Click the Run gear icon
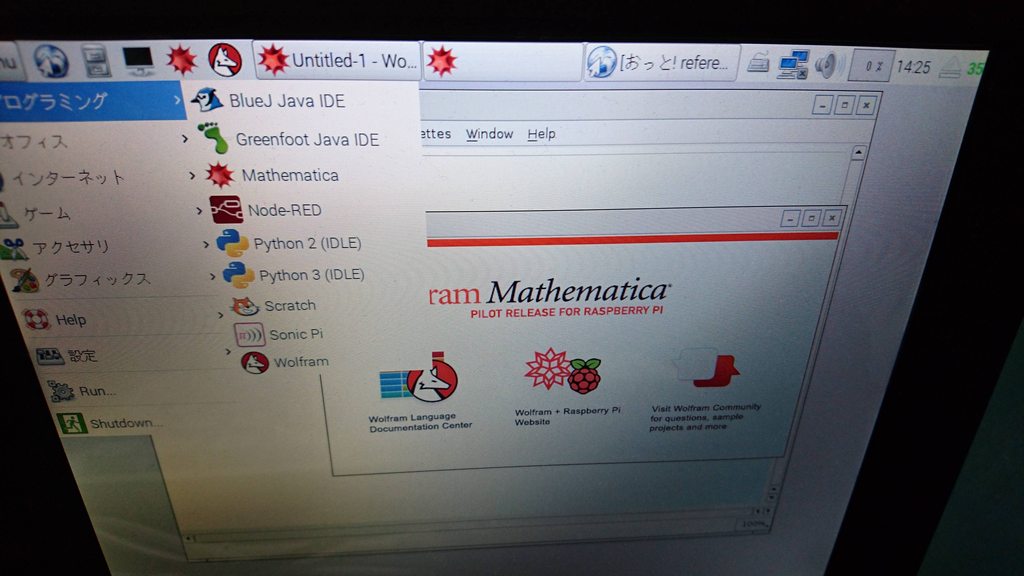The height and width of the screenshot is (576, 1024). tap(61, 391)
